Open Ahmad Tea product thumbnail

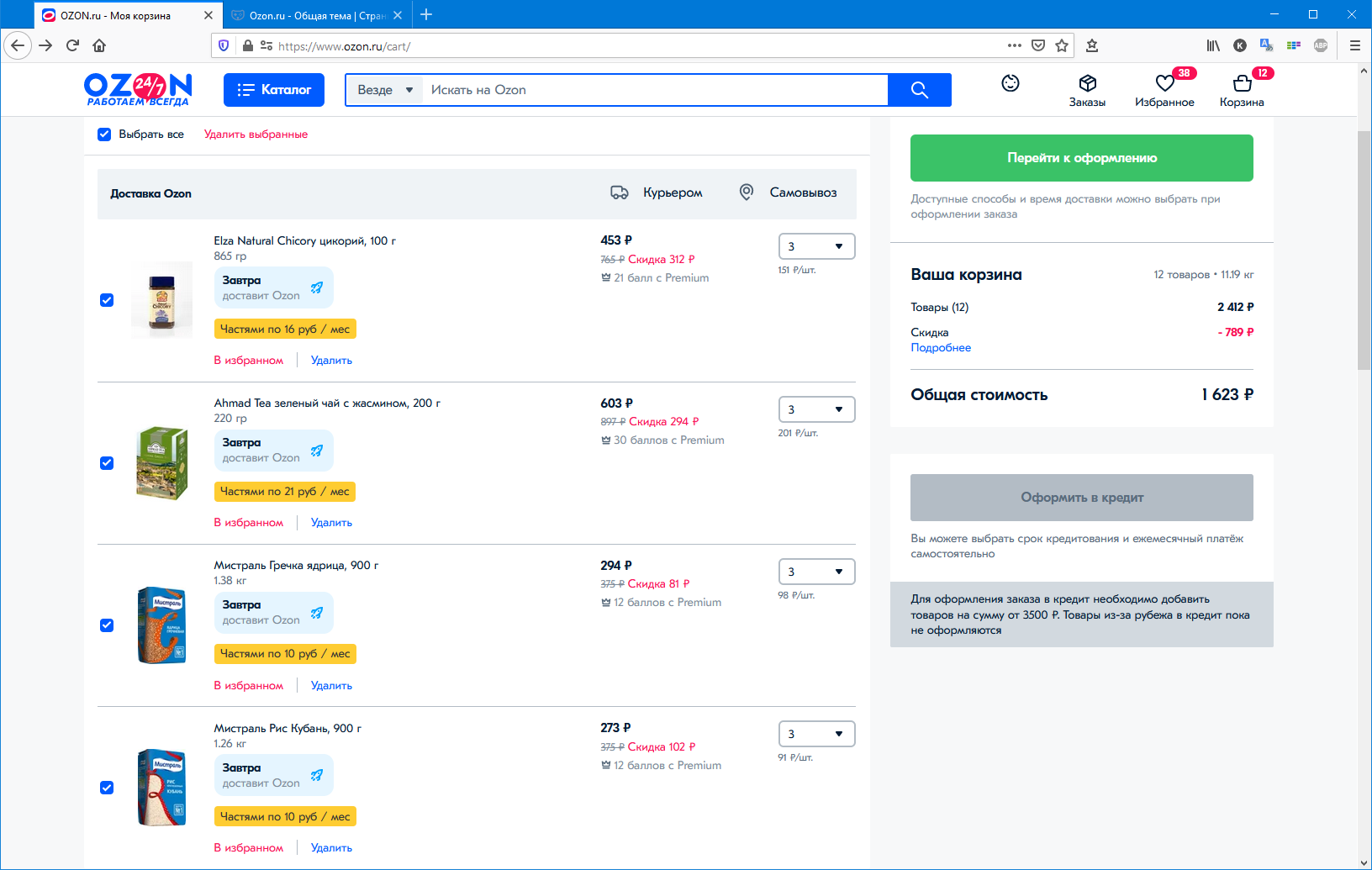coord(161,463)
